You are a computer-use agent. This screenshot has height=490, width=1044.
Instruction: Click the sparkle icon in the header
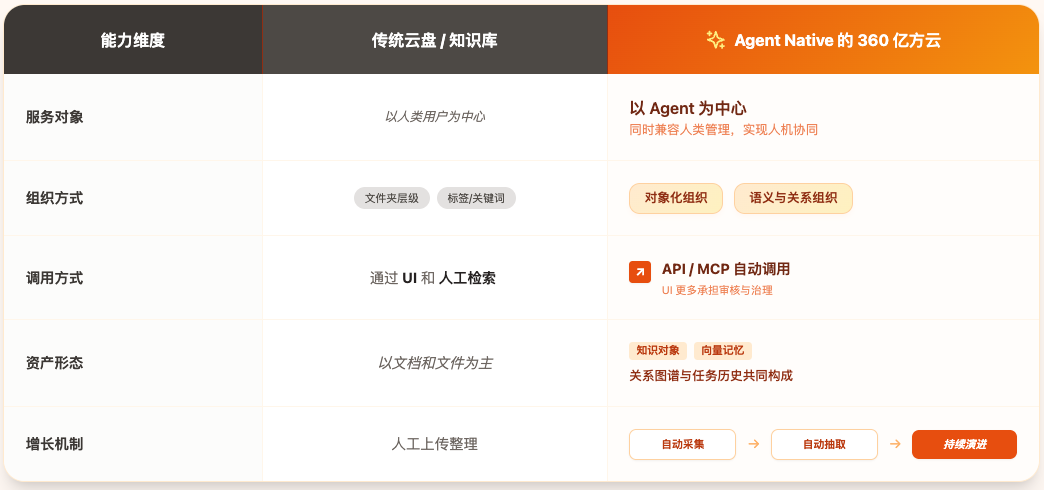click(715, 40)
